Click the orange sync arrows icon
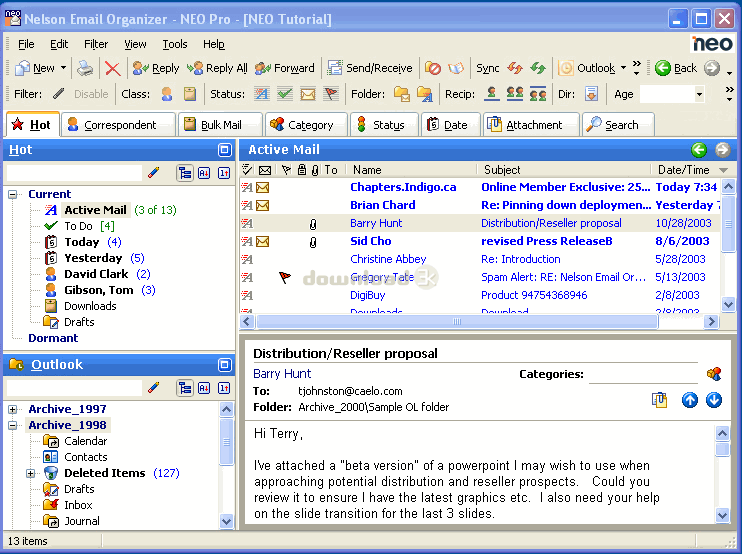The width and height of the screenshot is (742, 554). [x=514, y=68]
